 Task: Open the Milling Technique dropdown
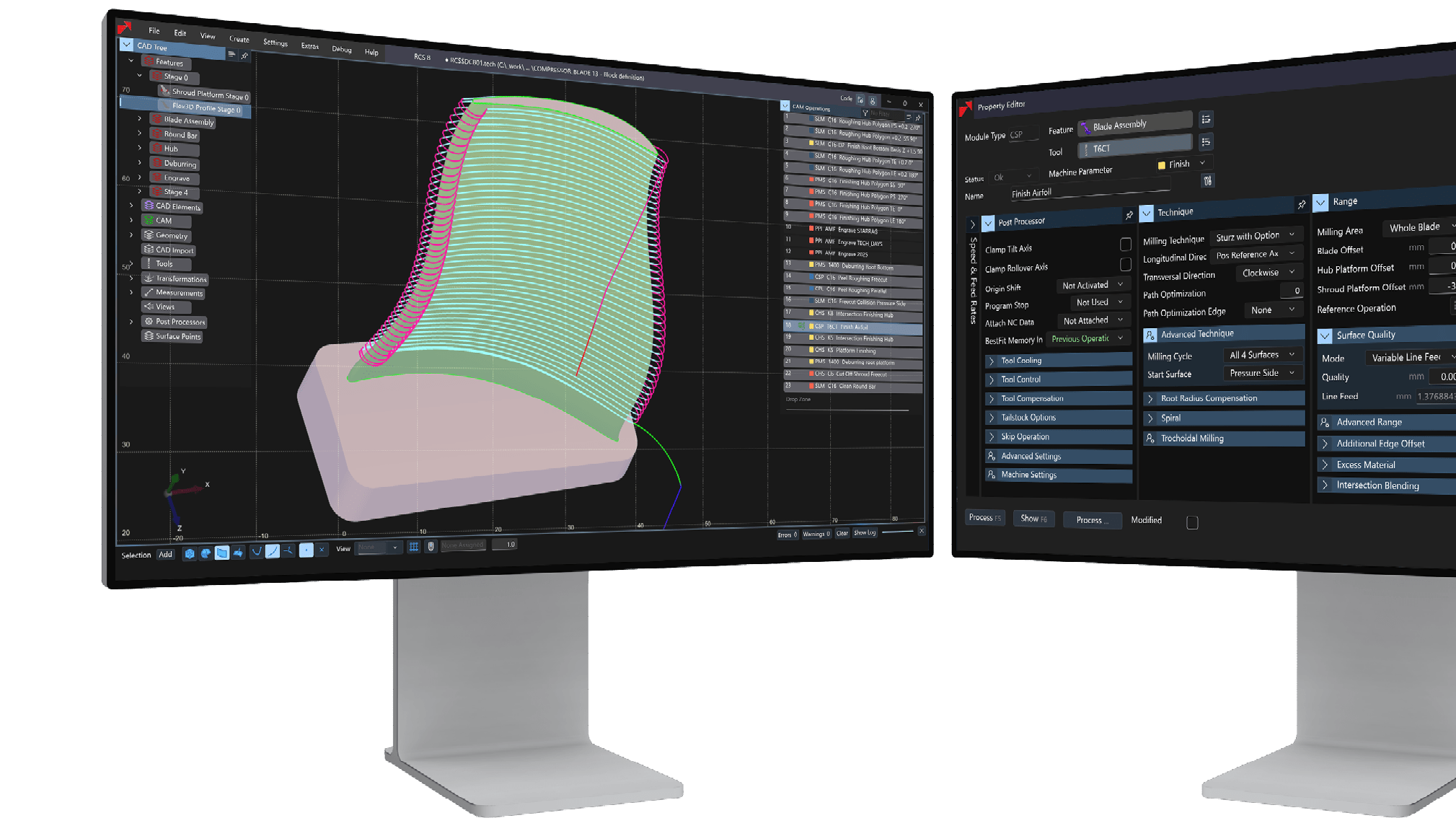1258,236
